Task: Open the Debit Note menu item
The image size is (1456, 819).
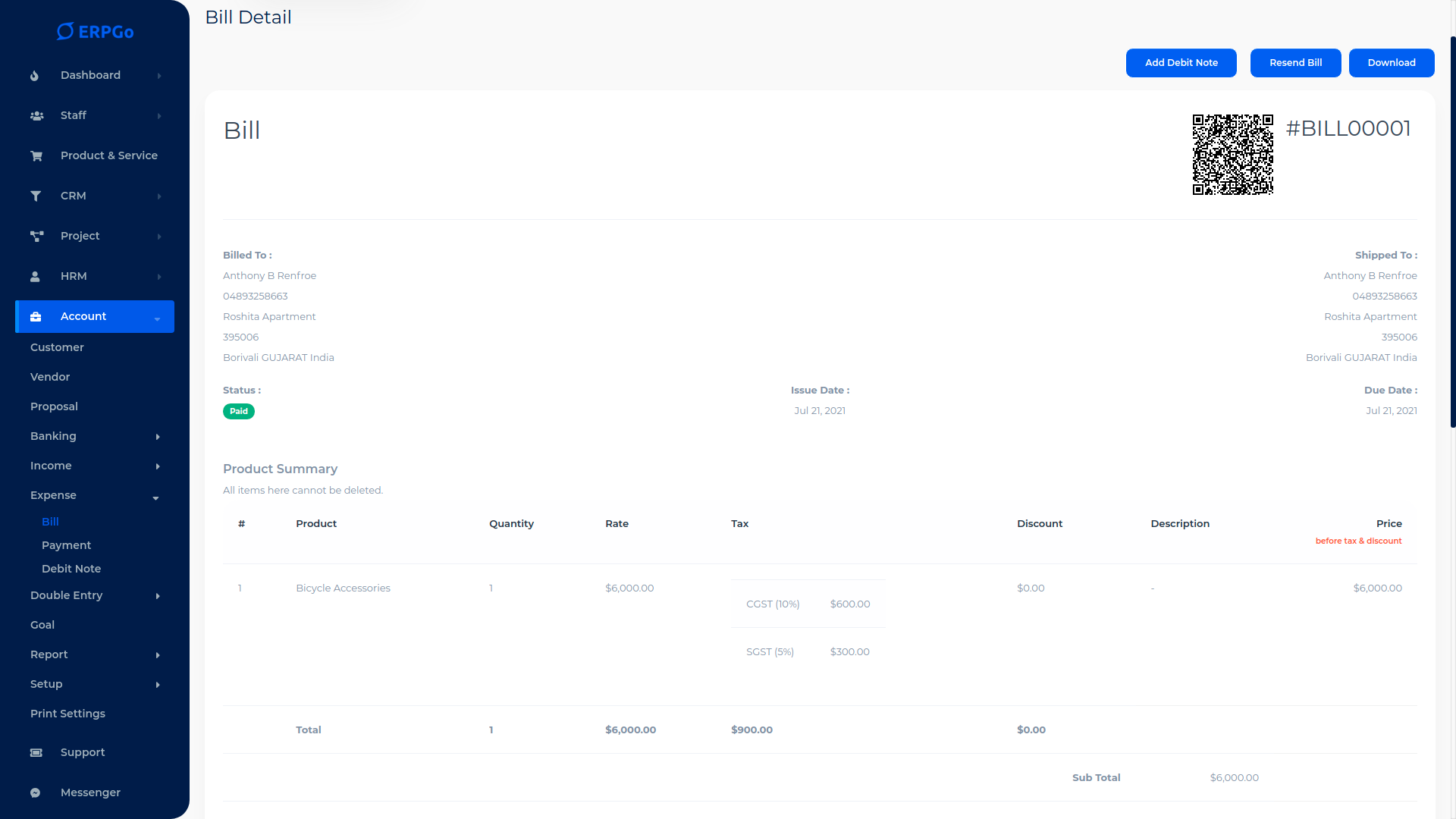Action: tap(71, 569)
